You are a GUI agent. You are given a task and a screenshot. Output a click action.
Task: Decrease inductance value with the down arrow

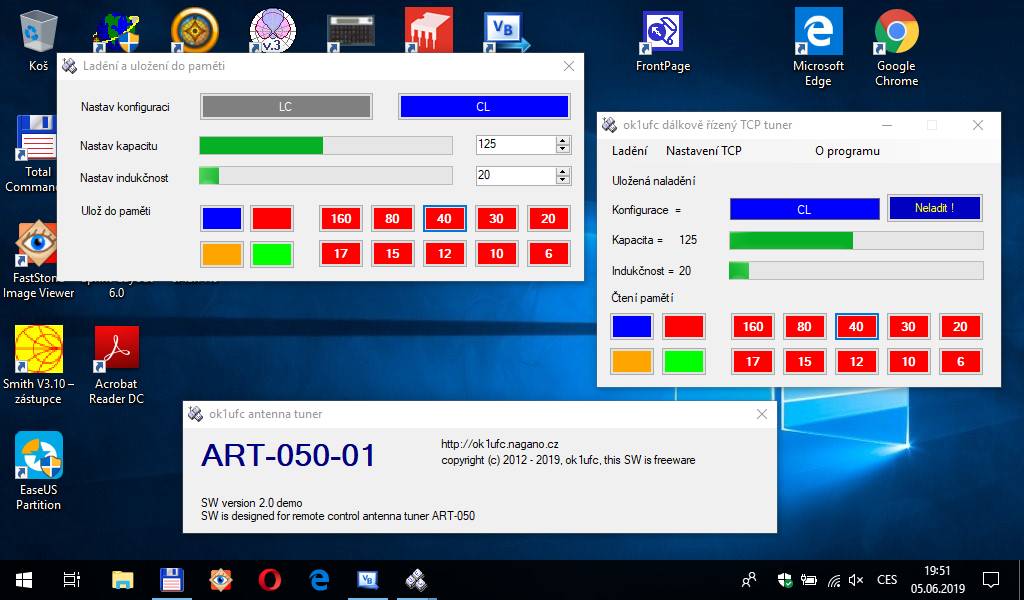[563, 180]
